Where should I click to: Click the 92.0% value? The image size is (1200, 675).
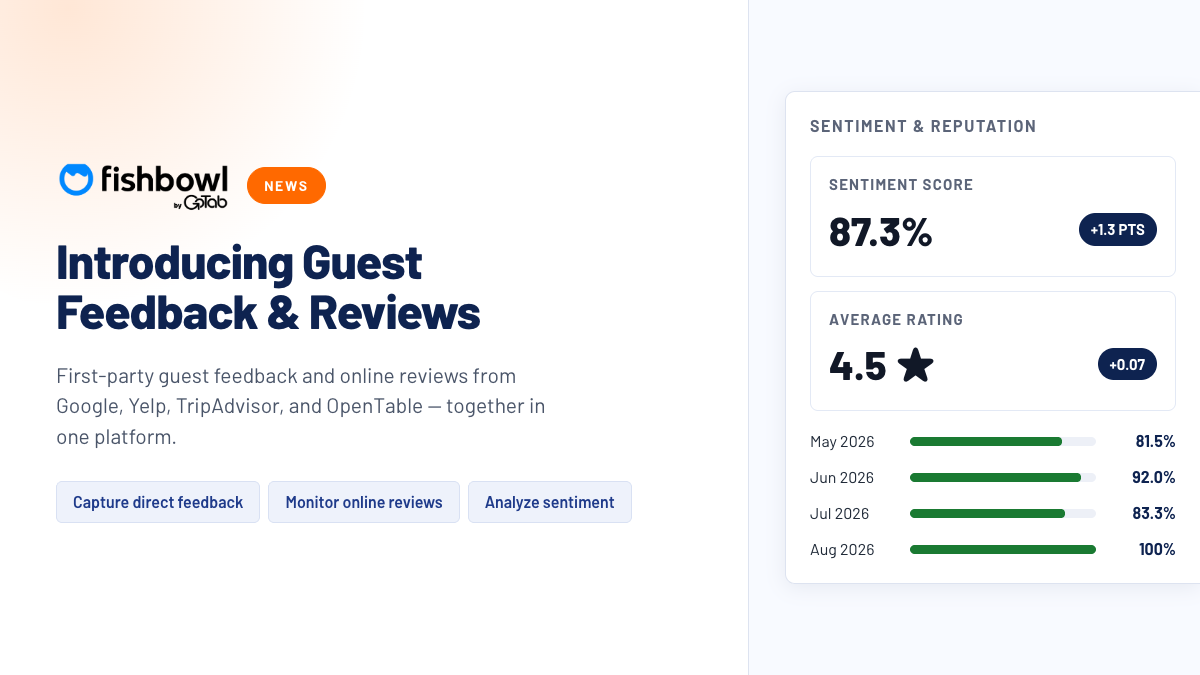coord(1154,477)
